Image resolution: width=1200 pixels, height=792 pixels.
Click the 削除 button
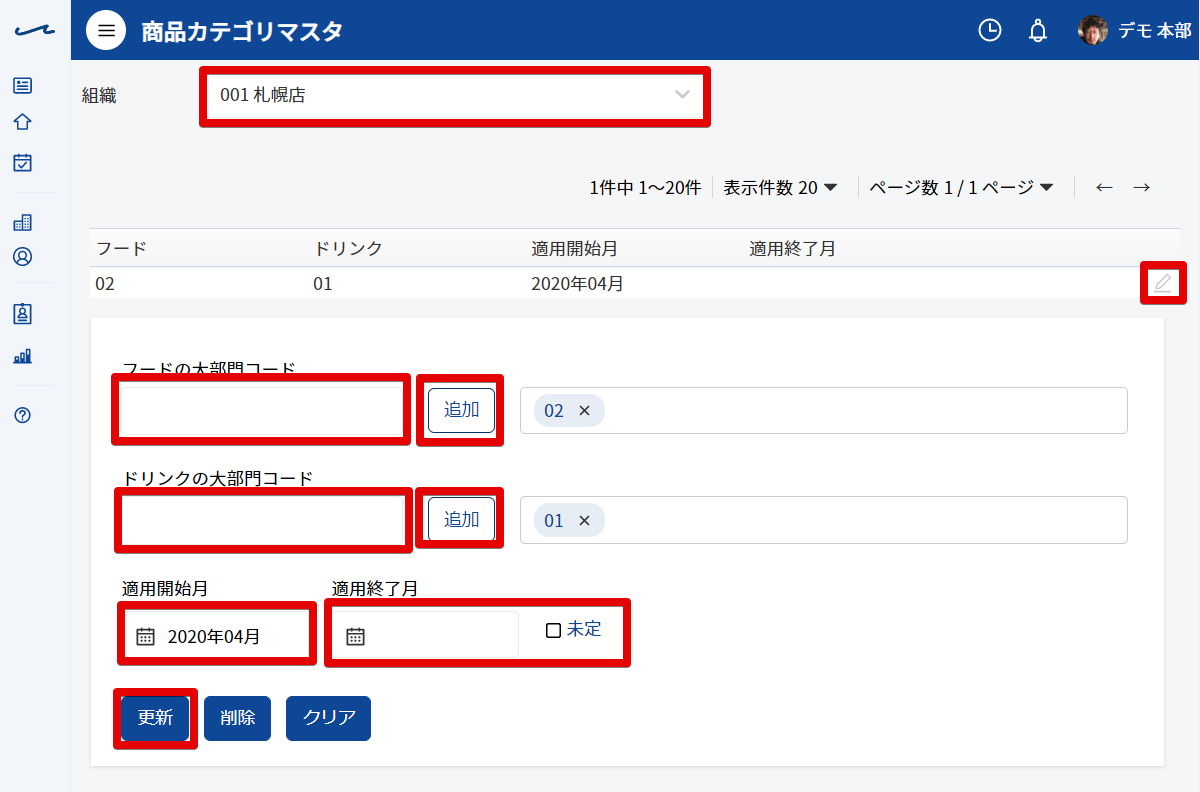pyautogui.click(x=237, y=718)
